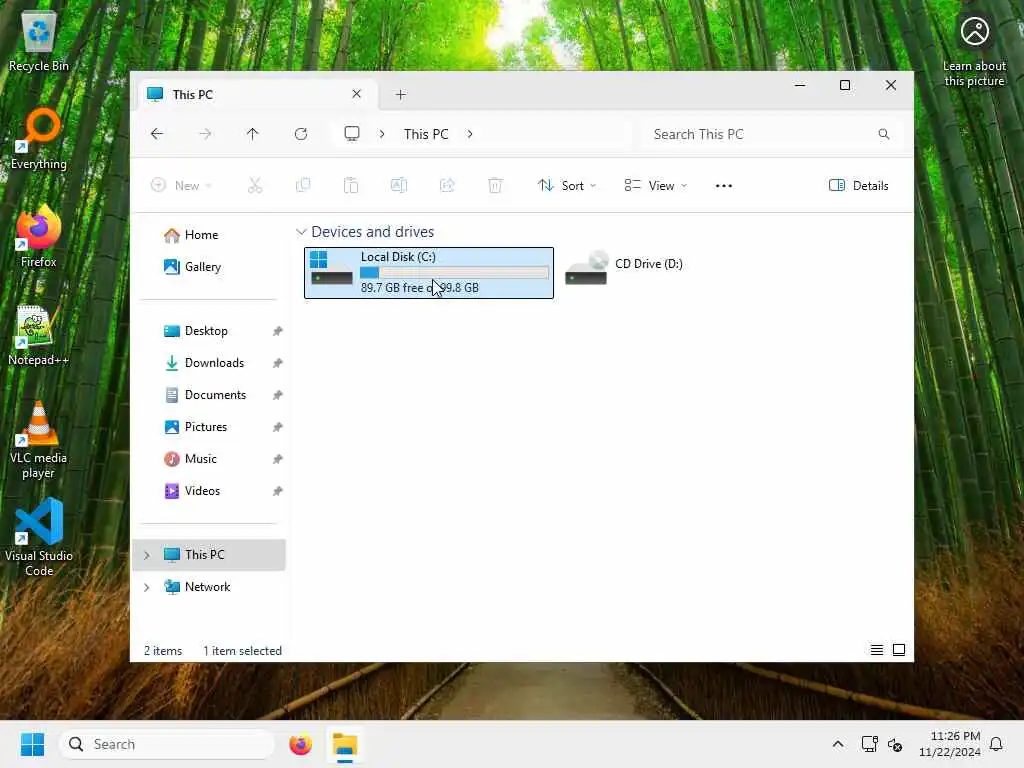Image resolution: width=1024 pixels, height=768 pixels.
Task: Select the CD Drive (D:) icon
Action: [x=586, y=268]
